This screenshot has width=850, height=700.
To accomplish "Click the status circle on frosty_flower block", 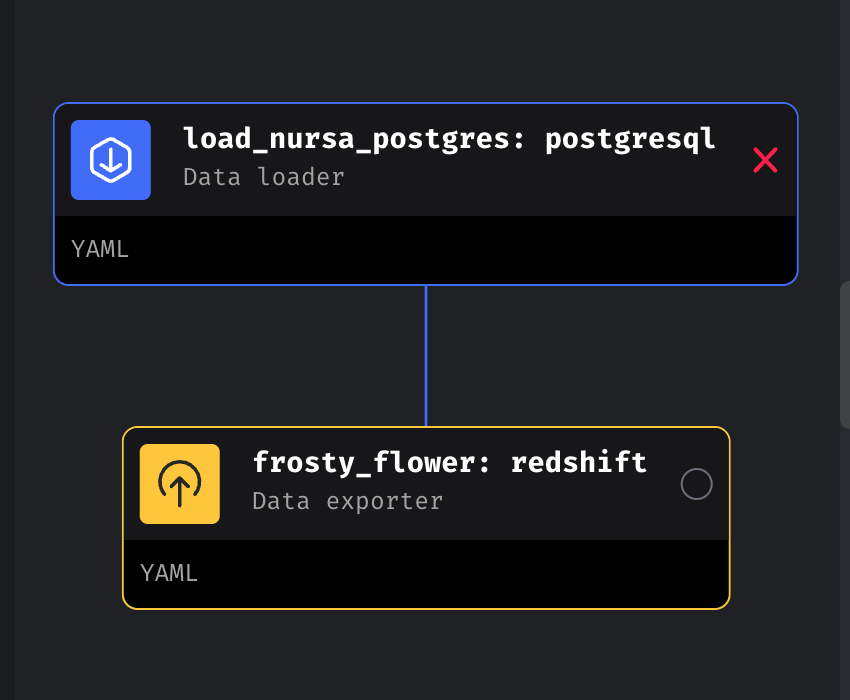I will [x=697, y=484].
